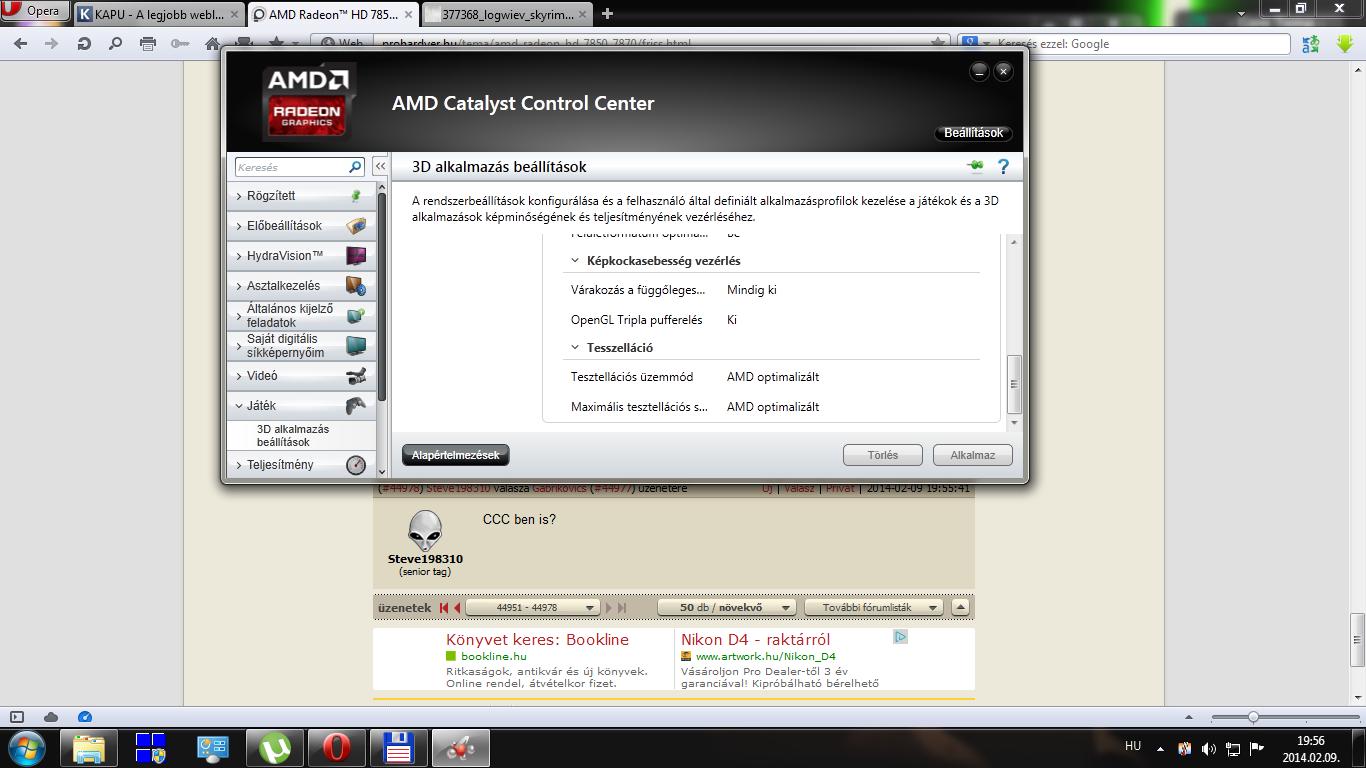Collapse the sidebar with the double-arrow button

(380, 167)
